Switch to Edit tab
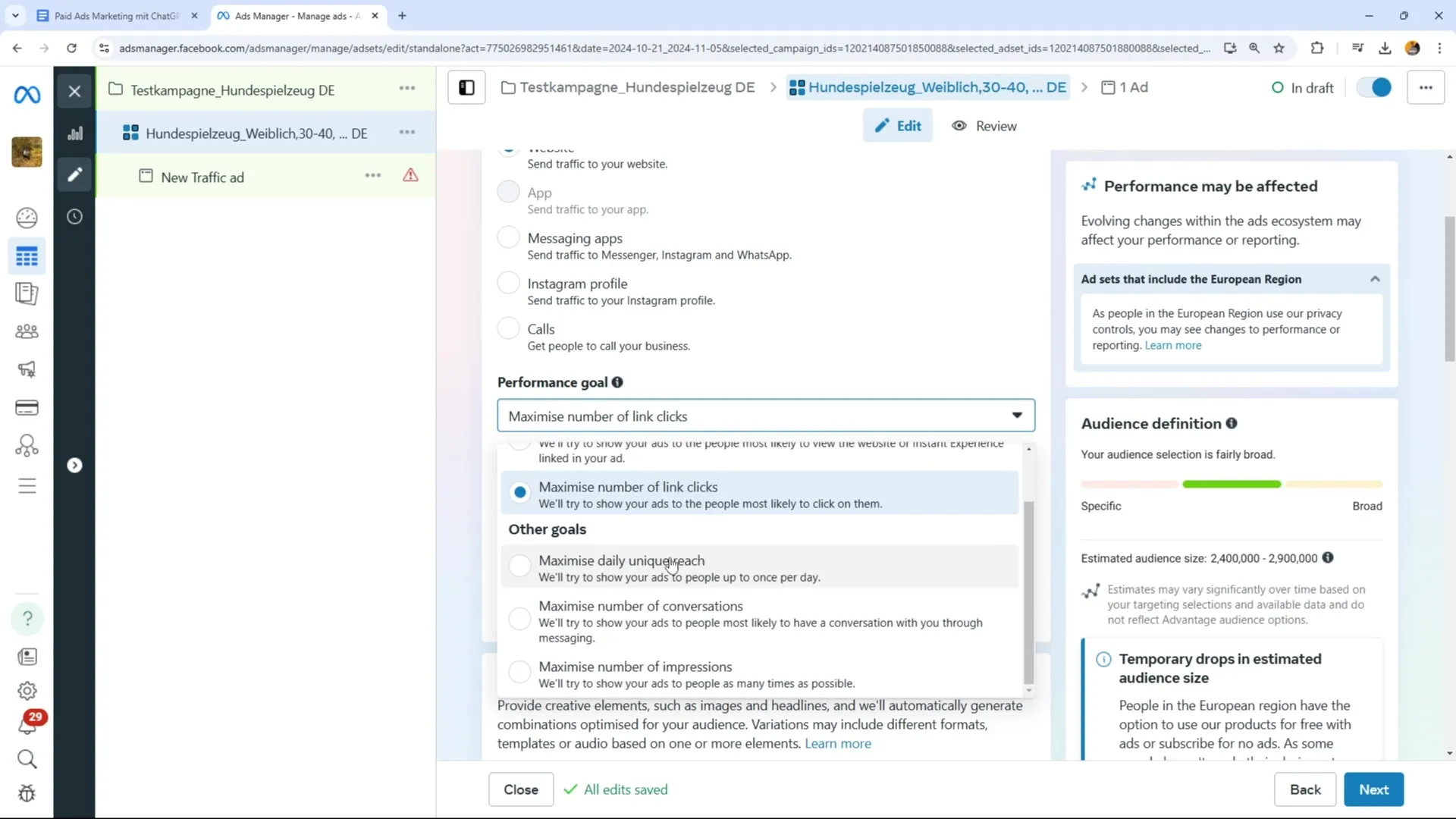This screenshot has height=819, width=1456. coord(898,126)
